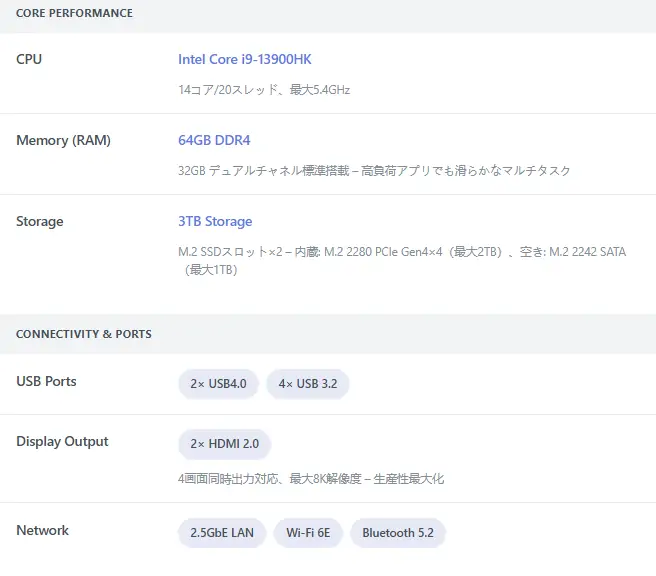The height and width of the screenshot is (576, 656).
Task: Select the Memory (RAM) row label
Action: point(63,140)
